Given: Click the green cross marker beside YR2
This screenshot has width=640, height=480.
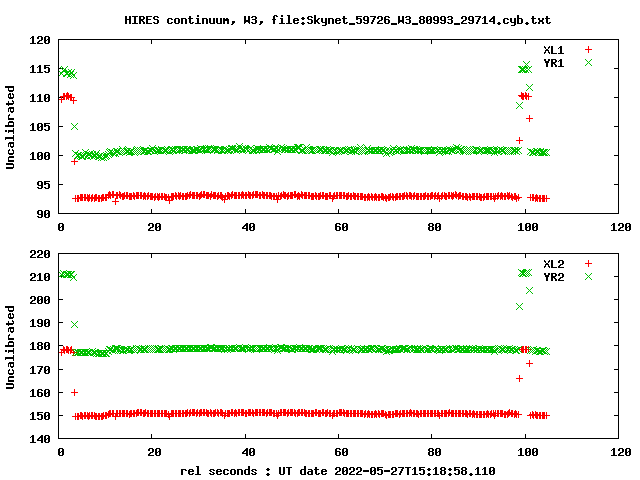Looking at the screenshot, I should click(588, 277).
